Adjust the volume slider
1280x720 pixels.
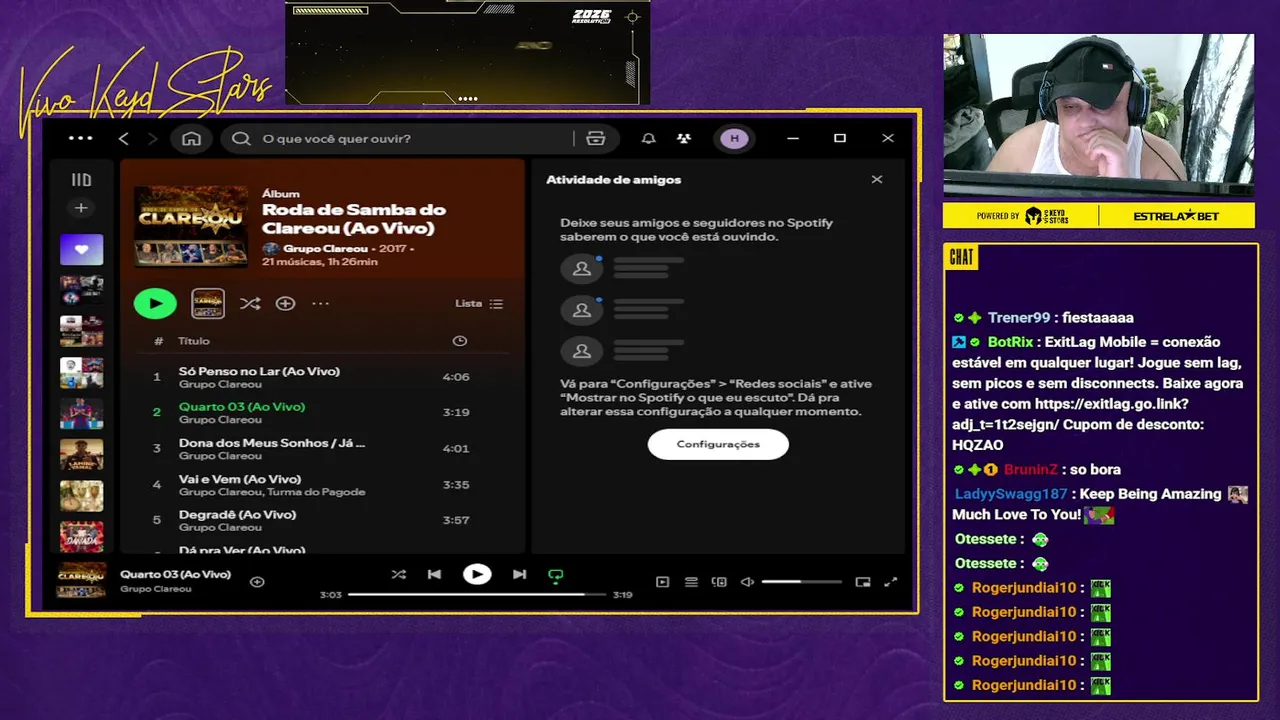click(801, 582)
